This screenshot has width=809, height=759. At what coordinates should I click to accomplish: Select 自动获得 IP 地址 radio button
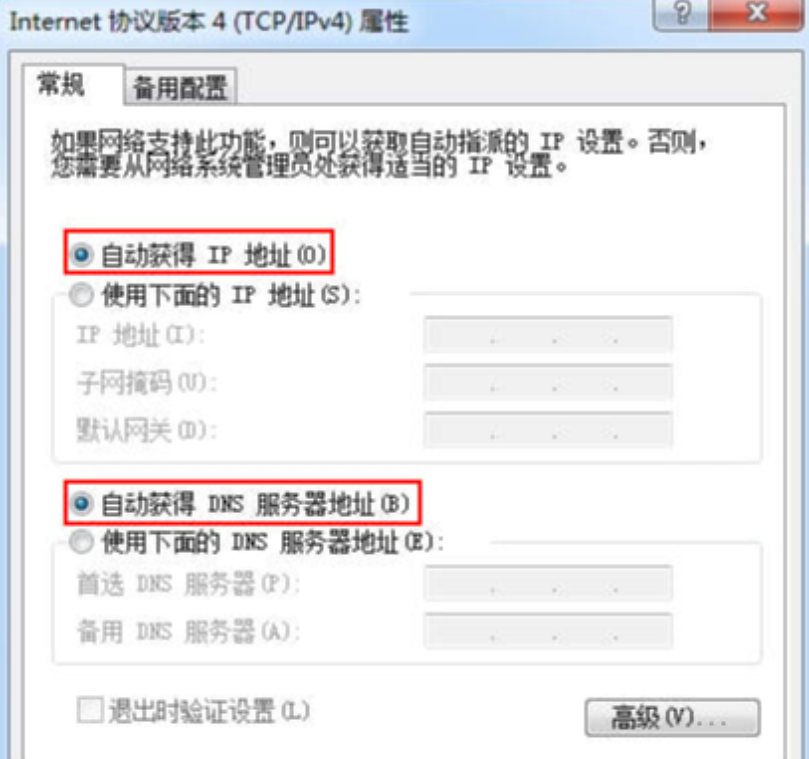point(82,254)
